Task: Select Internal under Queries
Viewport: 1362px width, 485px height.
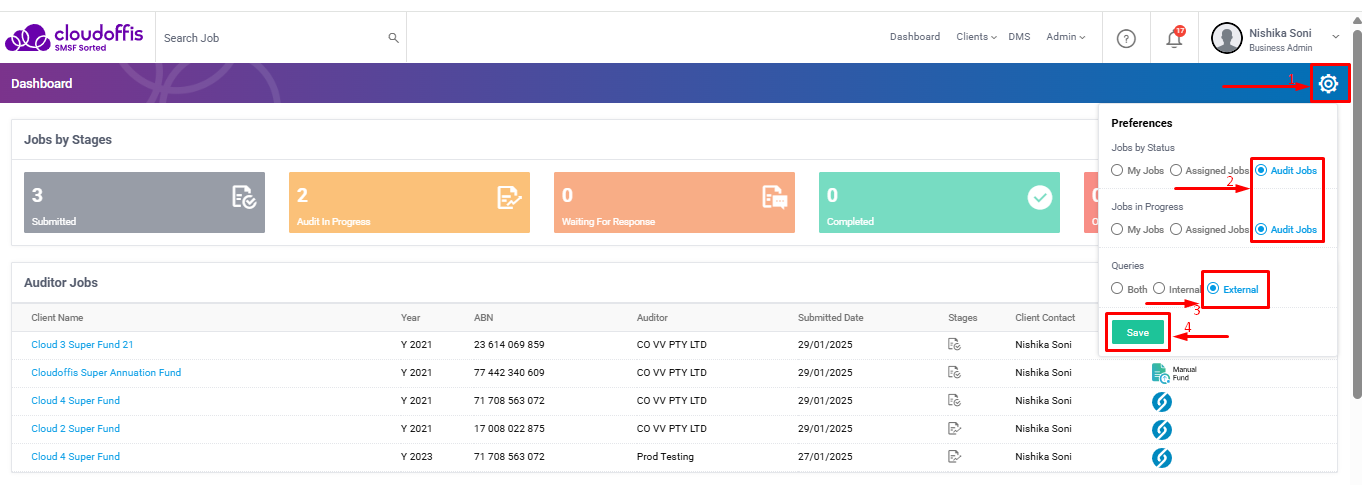Action: tap(1159, 289)
